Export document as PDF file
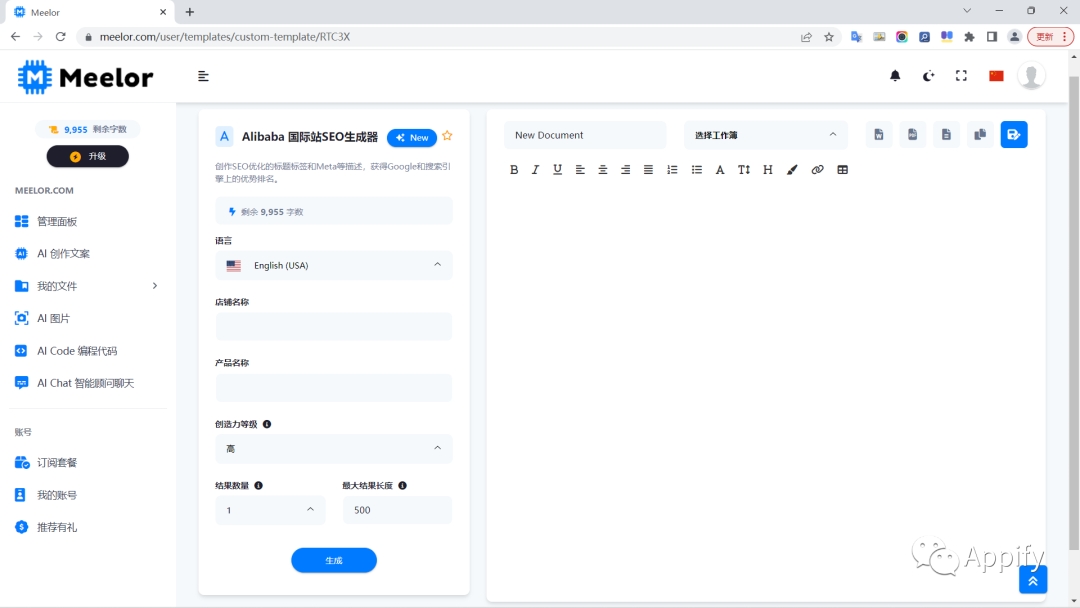The height and width of the screenshot is (608, 1080). point(913,135)
